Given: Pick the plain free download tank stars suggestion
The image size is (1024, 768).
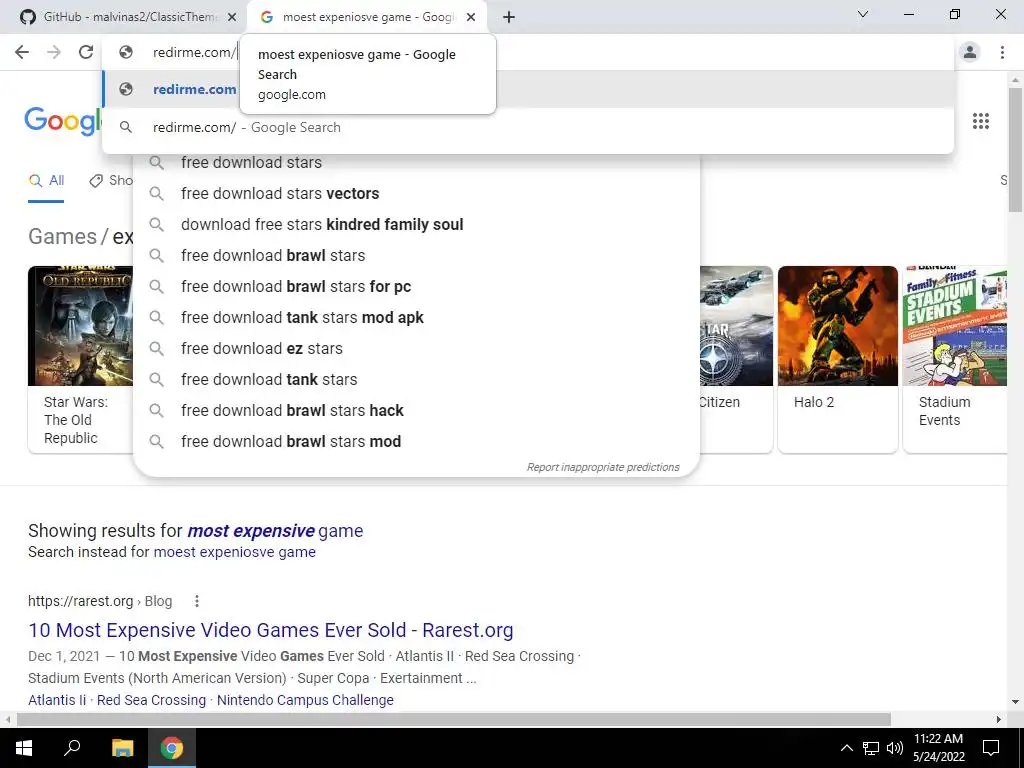Looking at the screenshot, I should pyautogui.click(x=416, y=379).
